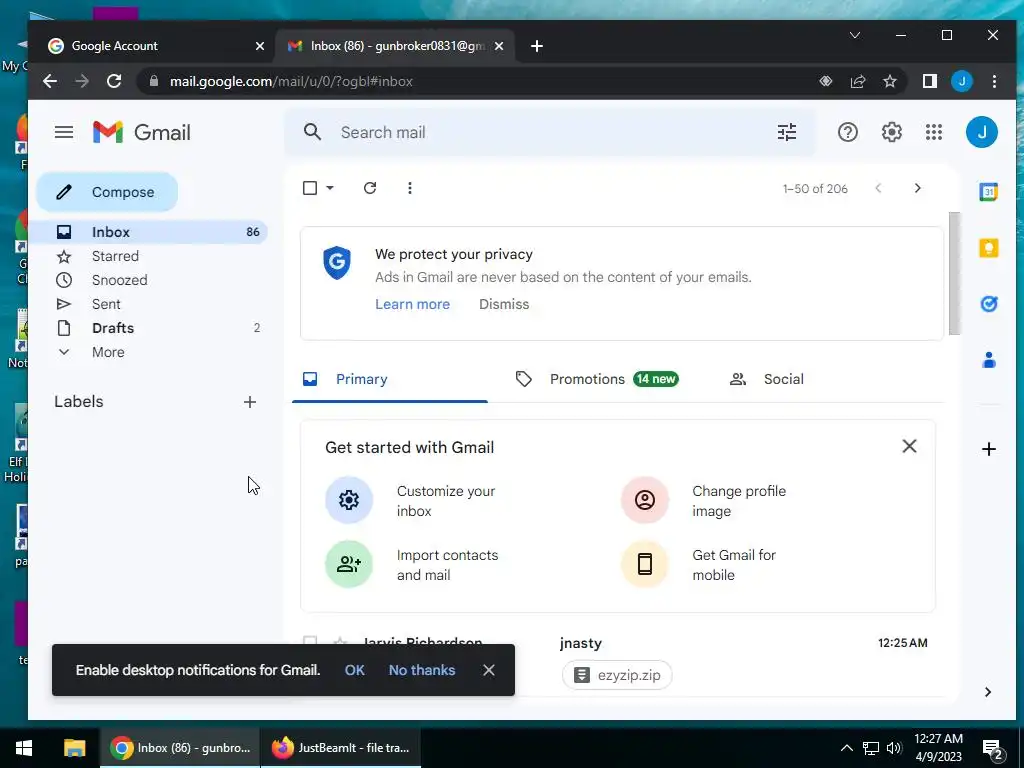Show search options filter icon
1024x768 pixels.
pos(787,133)
